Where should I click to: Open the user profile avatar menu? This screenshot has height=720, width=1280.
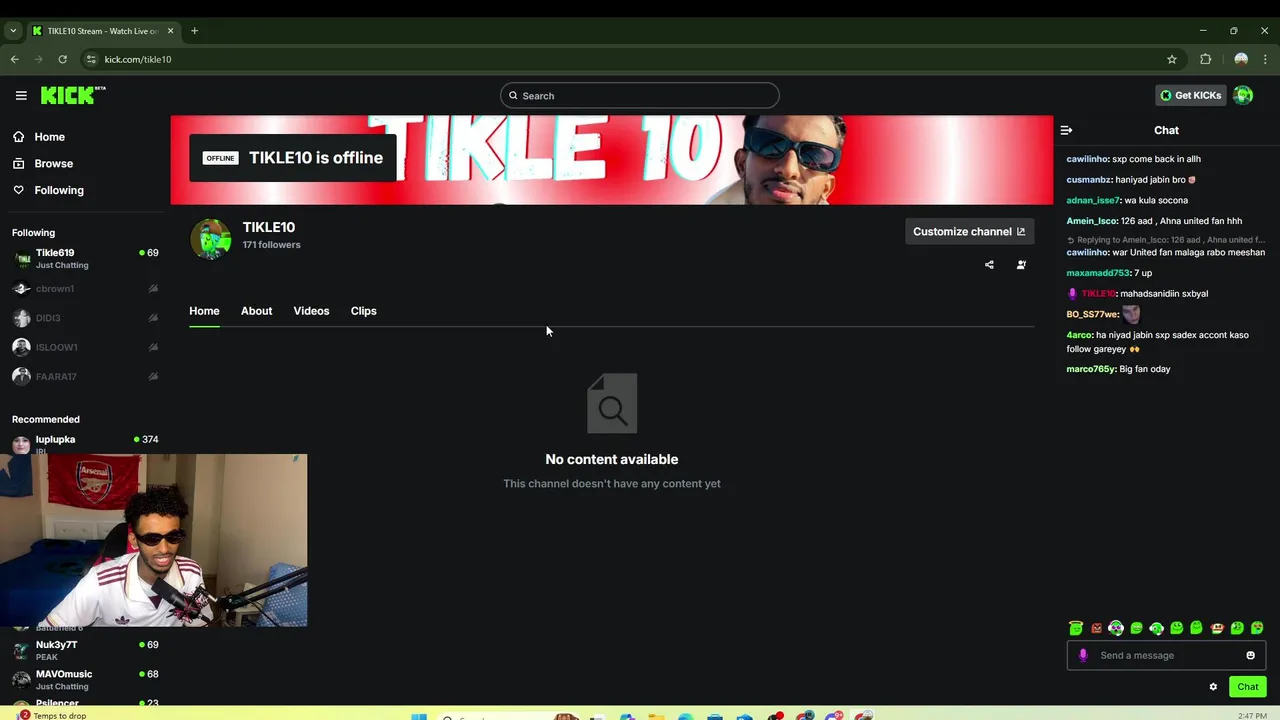[x=1243, y=95]
